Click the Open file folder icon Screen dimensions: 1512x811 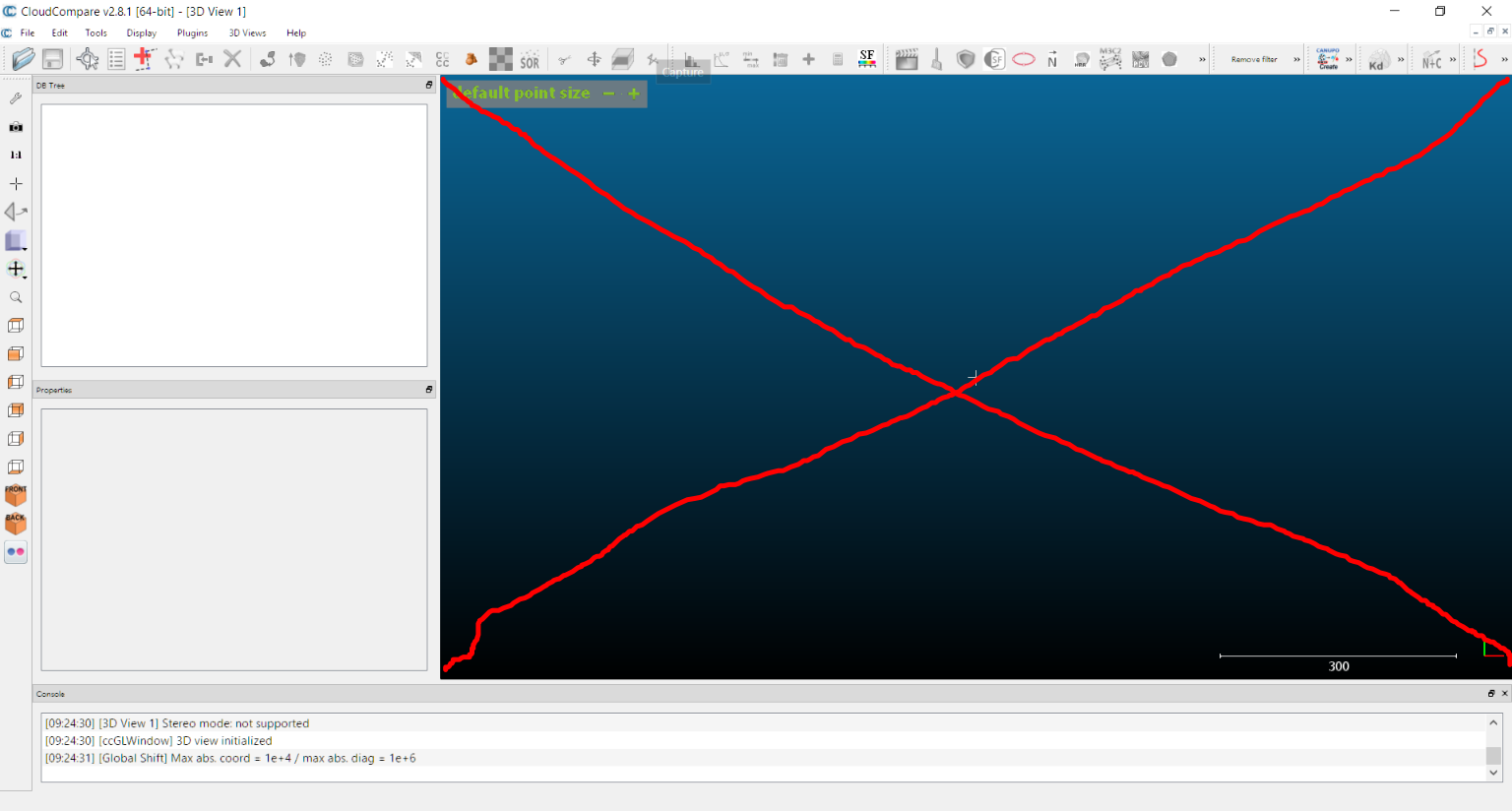[23, 59]
